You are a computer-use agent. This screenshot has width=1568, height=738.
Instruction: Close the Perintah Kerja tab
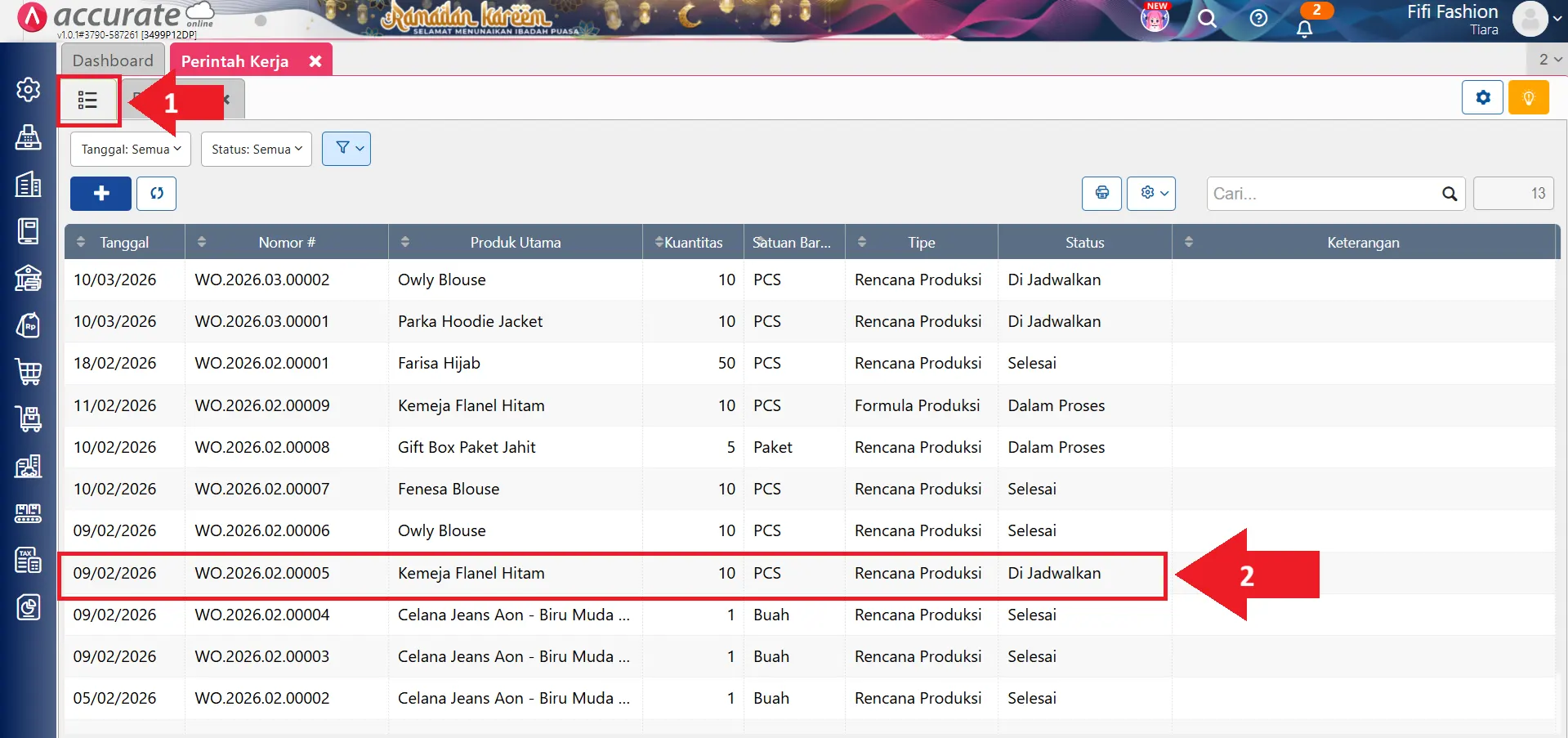pyautogui.click(x=315, y=61)
